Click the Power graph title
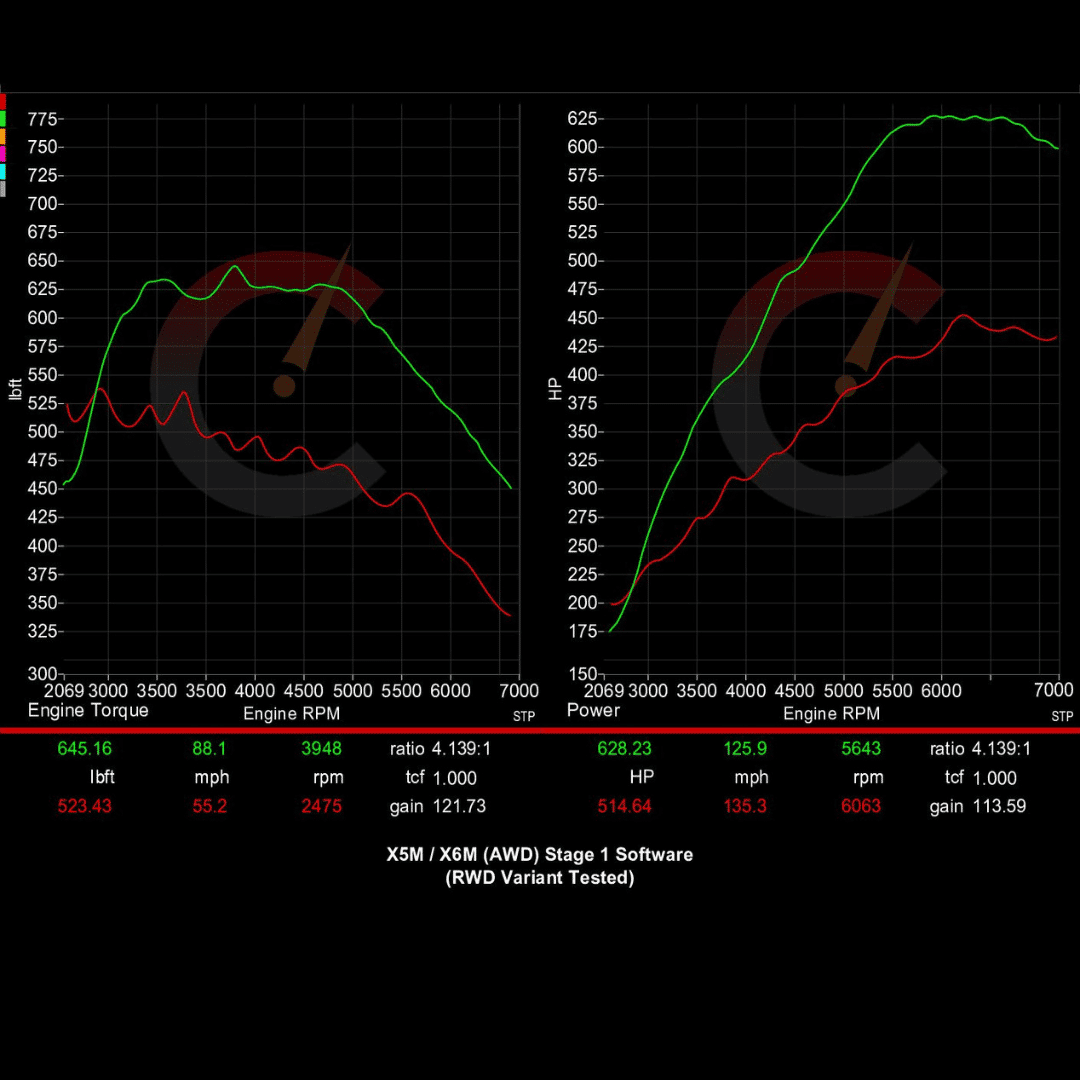 [593, 711]
